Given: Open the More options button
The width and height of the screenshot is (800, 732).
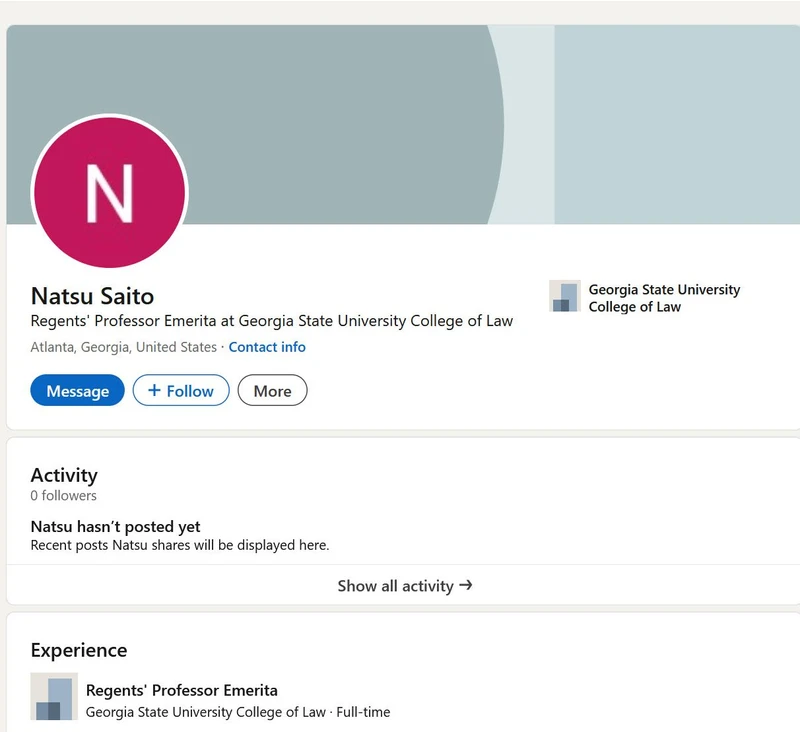Looking at the screenshot, I should [272, 391].
